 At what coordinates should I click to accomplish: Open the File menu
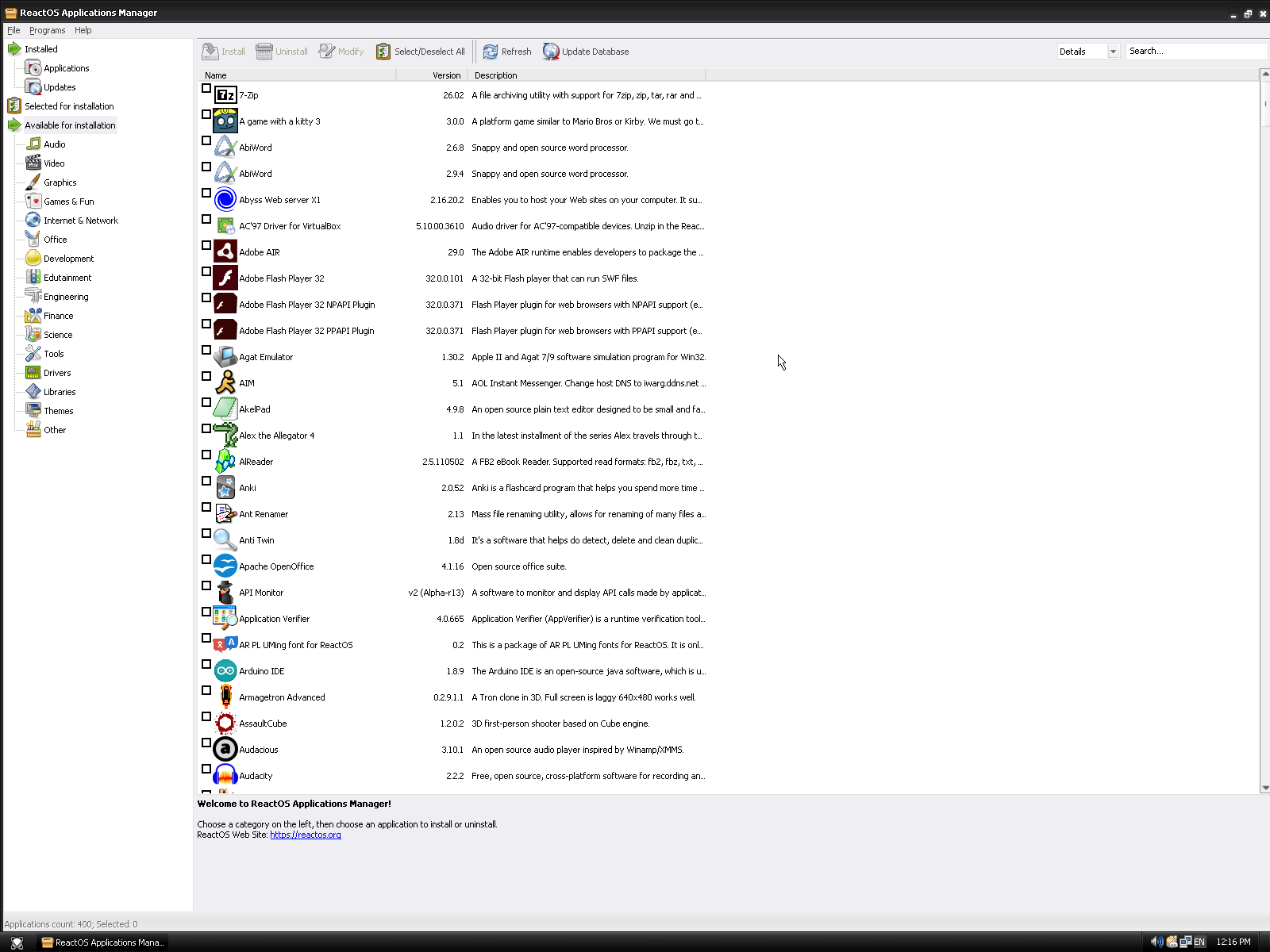click(x=13, y=30)
